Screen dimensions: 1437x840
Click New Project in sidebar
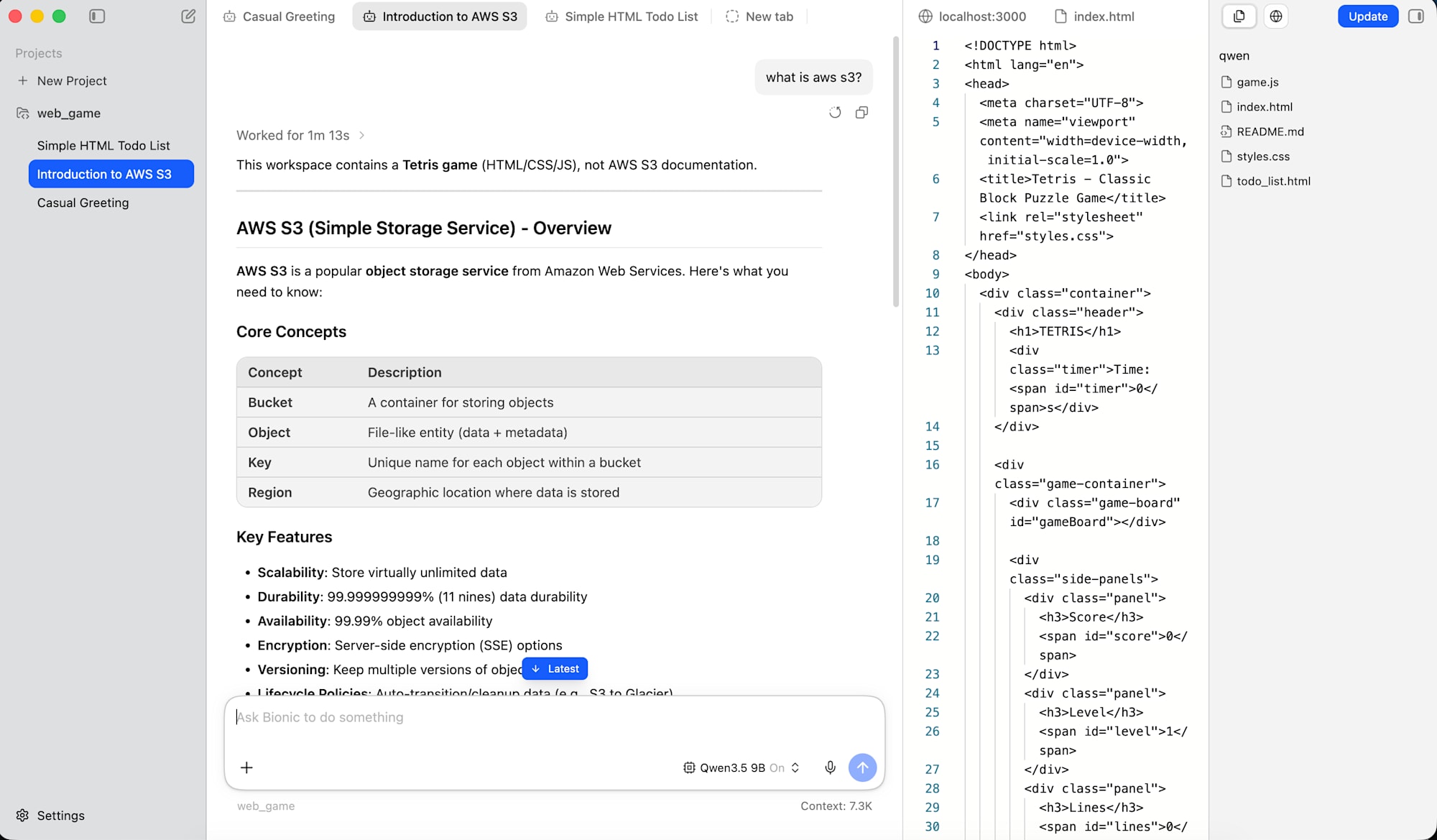click(x=72, y=80)
